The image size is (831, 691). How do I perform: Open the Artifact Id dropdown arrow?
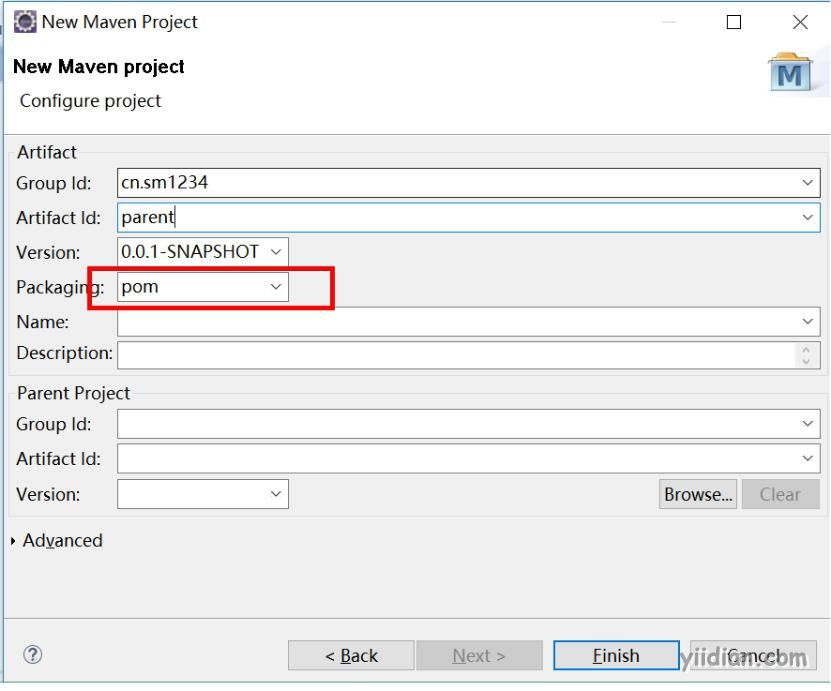click(x=808, y=217)
